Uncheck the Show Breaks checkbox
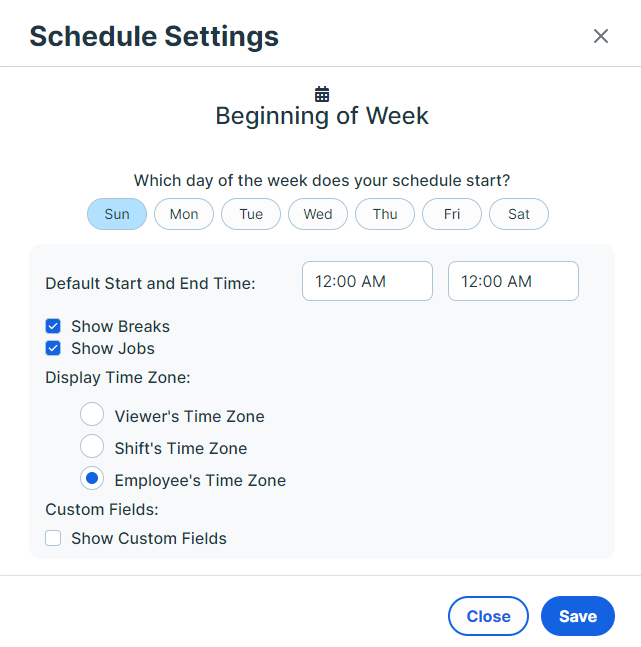Image resolution: width=641 pixels, height=647 pixels. coord(53,326)
